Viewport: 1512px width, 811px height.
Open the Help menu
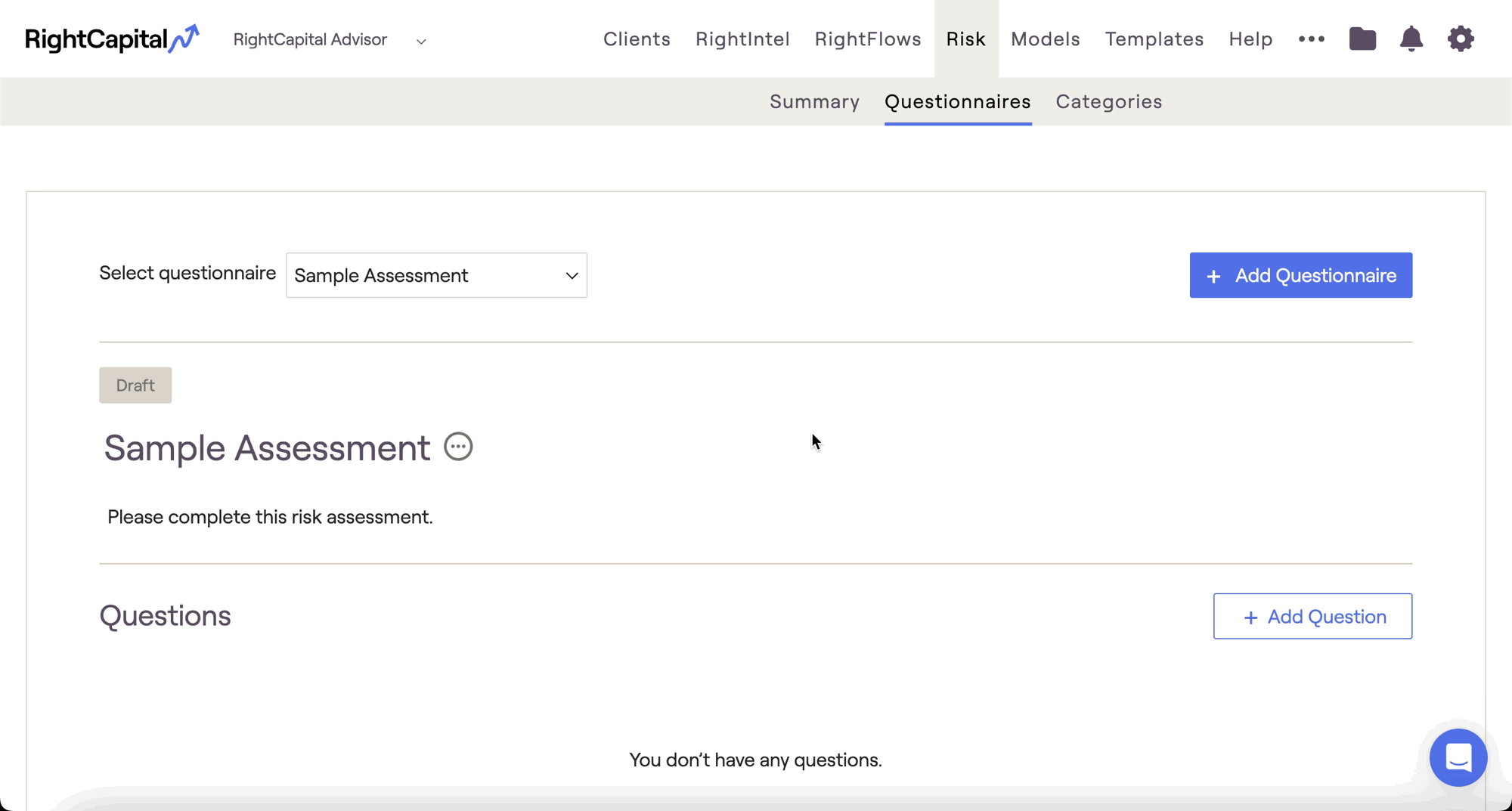tap(1250, 39)
